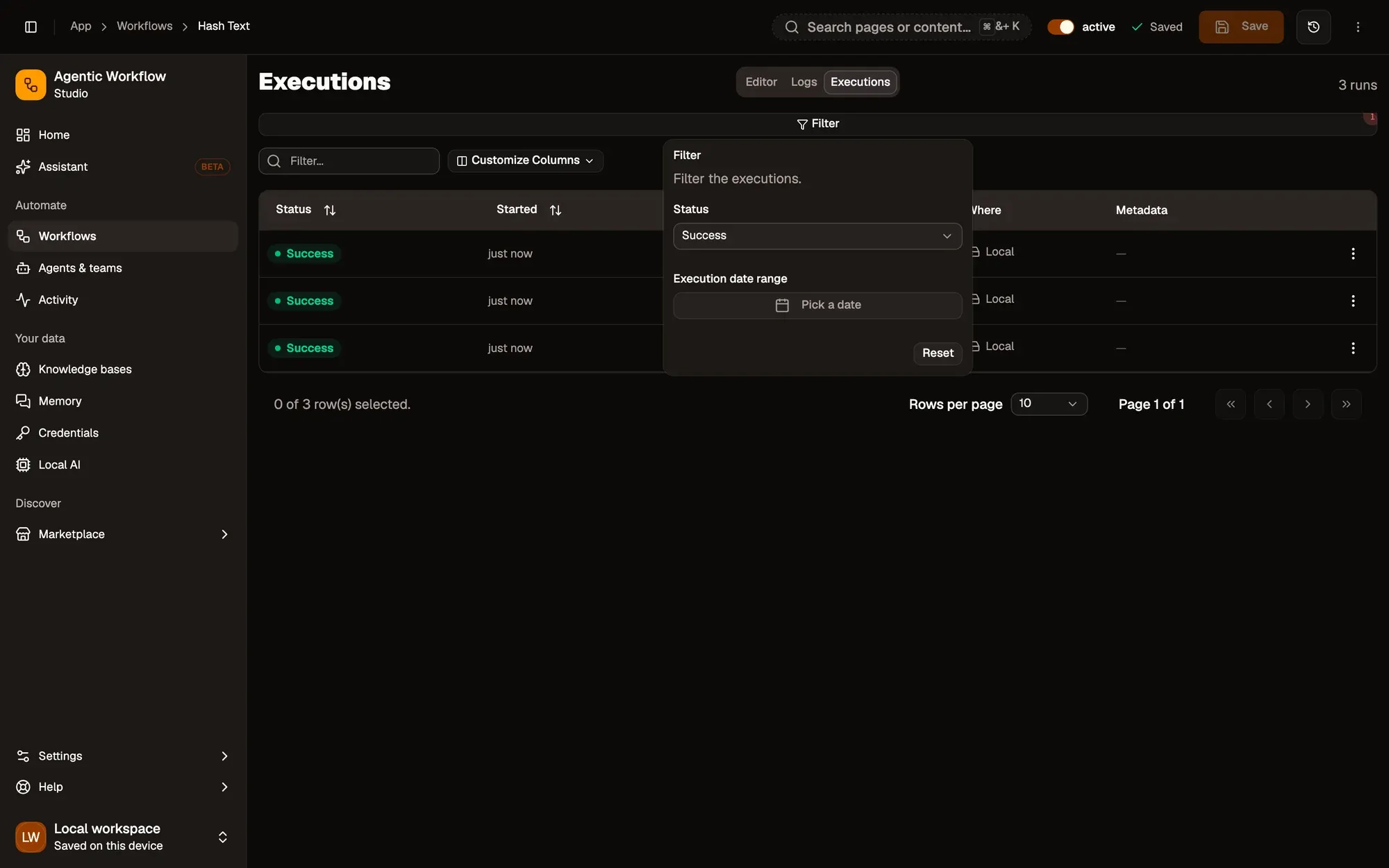The width and height of the screenshot is (1389, 868).
Task: Open row actions for second Success run
Action: [1353, 301]
